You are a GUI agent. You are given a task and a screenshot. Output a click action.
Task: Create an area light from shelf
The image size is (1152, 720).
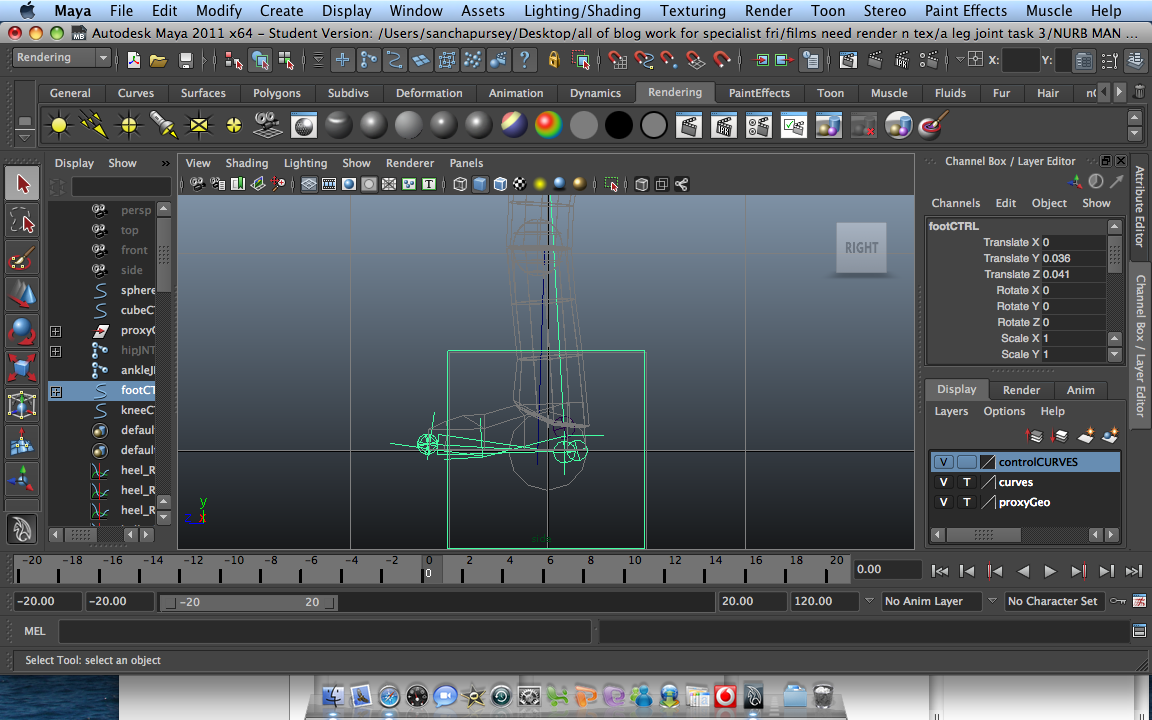(198, 126)
